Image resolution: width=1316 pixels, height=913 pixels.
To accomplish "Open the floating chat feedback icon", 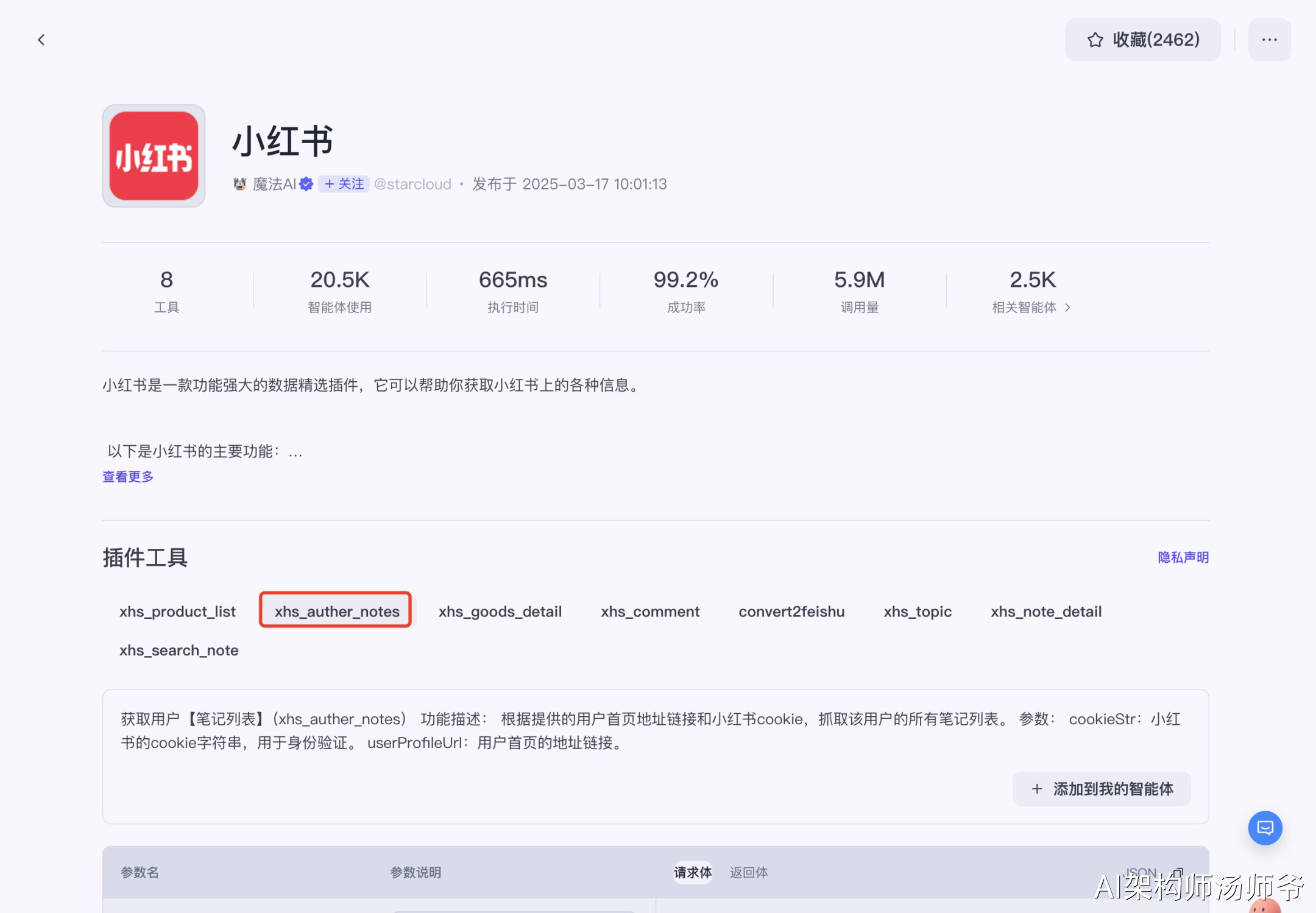I will [x=1265, y=828].
